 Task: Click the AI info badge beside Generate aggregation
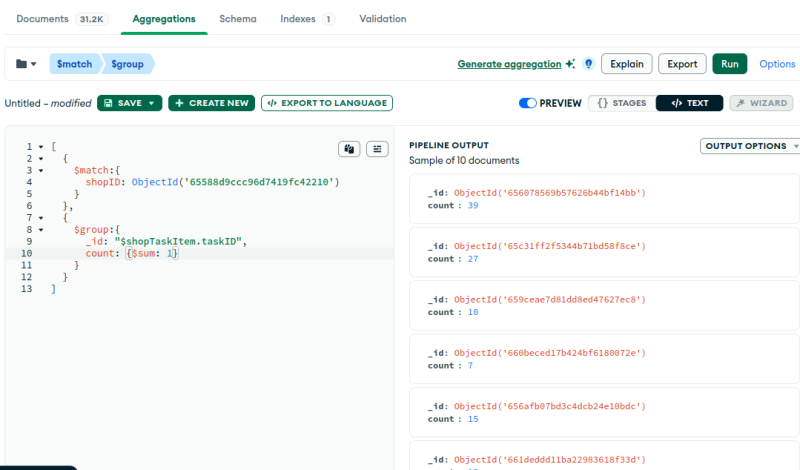click(588, 64)
